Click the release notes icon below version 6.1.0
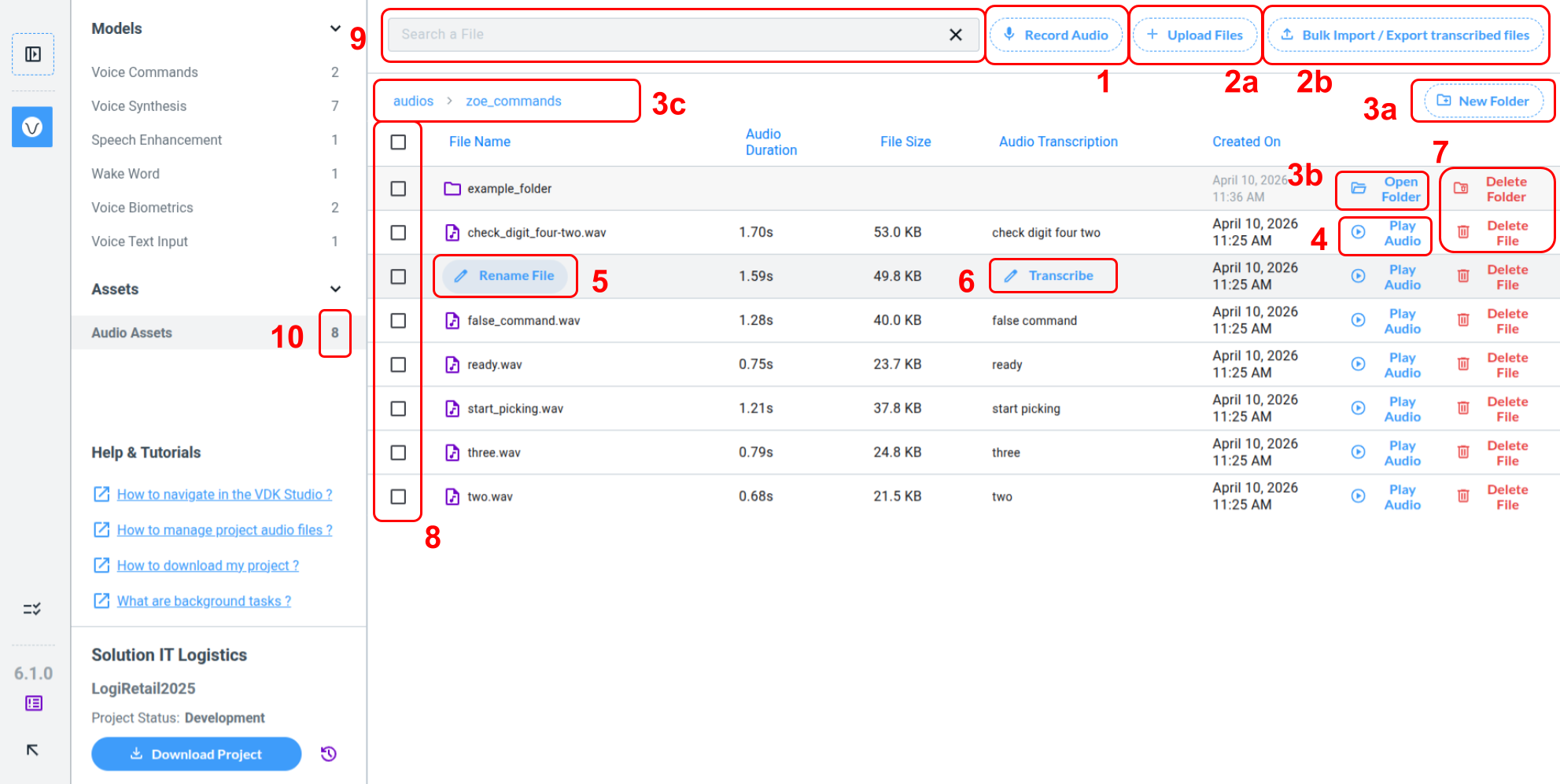The image size is (1560, 784). (x=33, y=703)
